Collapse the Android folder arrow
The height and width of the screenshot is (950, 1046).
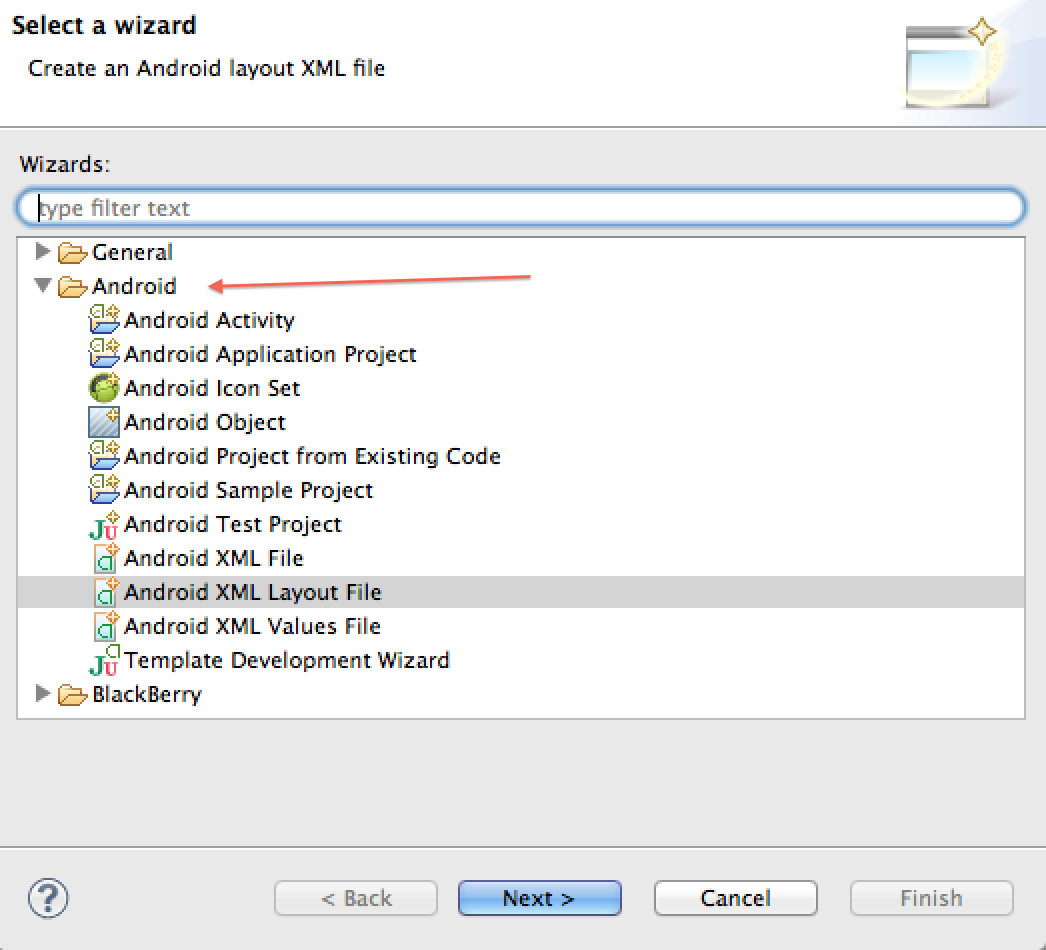[43, 286]
